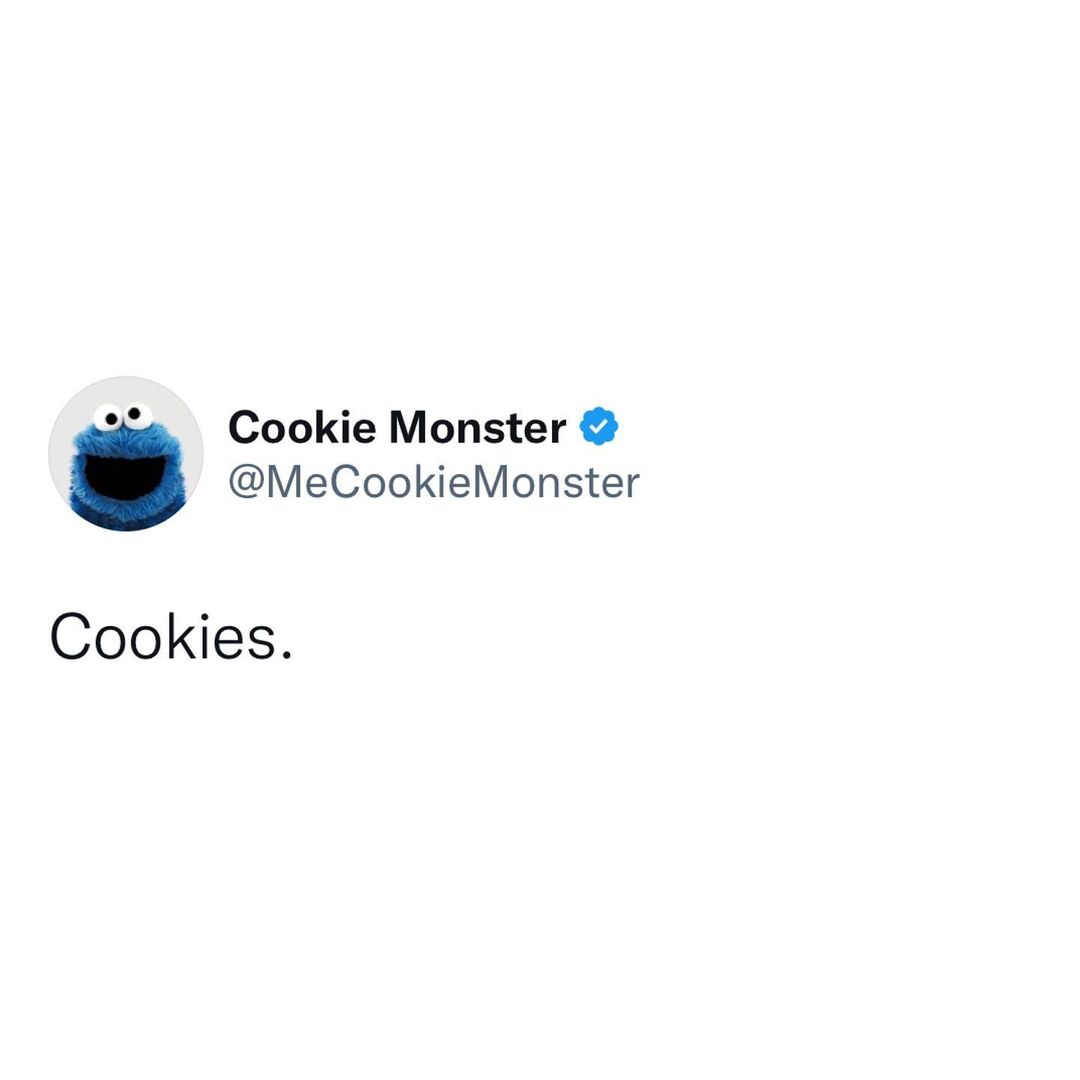Click the left googly eye of Cookie Monster
1080x1080 pixels.
109,418
